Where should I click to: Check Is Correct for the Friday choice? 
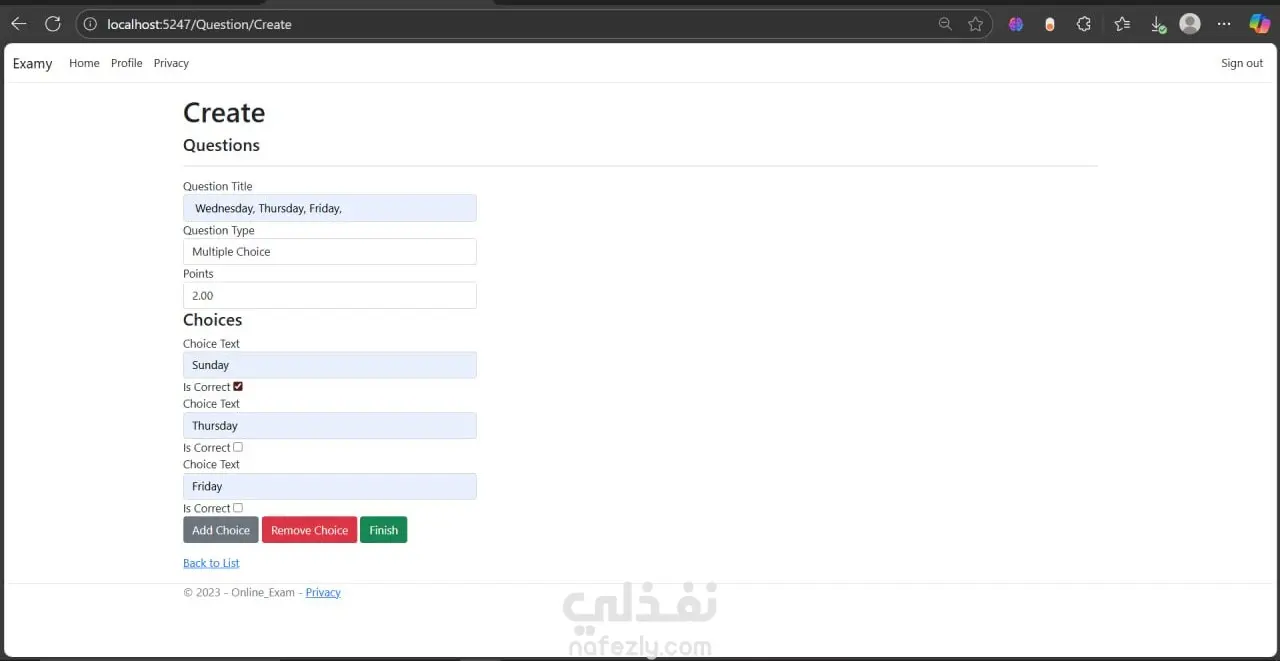(238, 508)
